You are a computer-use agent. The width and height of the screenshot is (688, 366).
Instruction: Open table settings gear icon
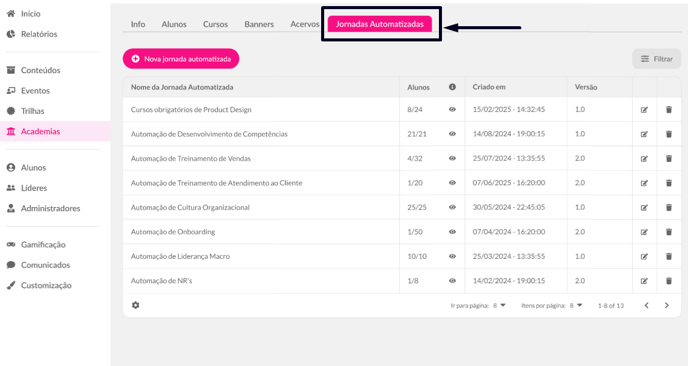click(136, 305)
